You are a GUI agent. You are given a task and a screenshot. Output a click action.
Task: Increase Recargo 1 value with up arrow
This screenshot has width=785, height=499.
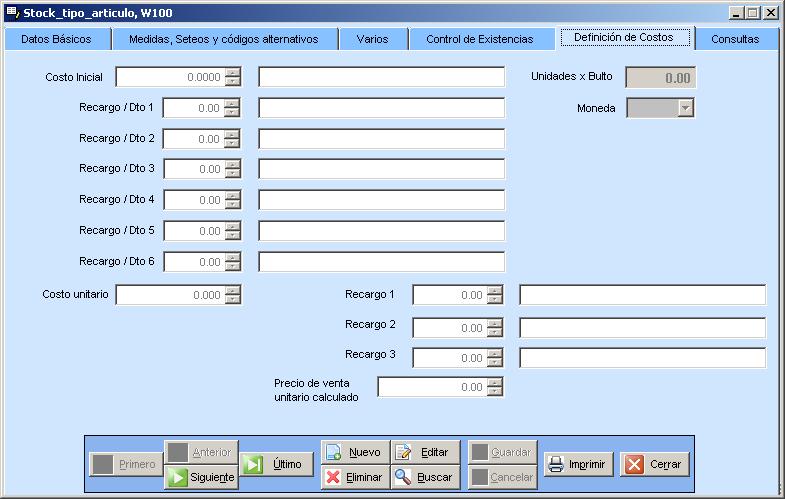[x=495, y=290]
